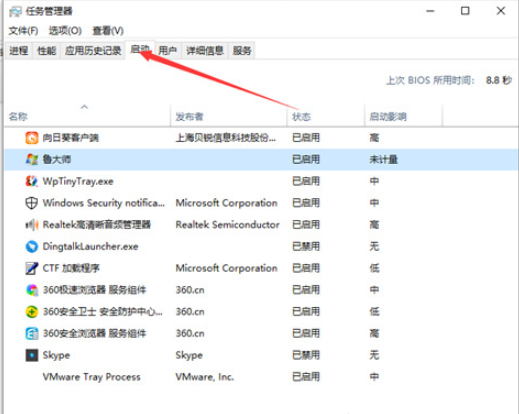Select the 向日葵客户端 row name
Viewport: 519px width, 414px height.
coord(70,138)
